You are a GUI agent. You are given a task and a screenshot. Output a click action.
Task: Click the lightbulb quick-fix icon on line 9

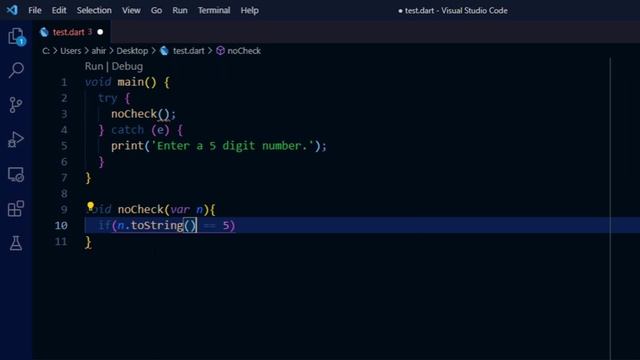(x=90, y=207)
